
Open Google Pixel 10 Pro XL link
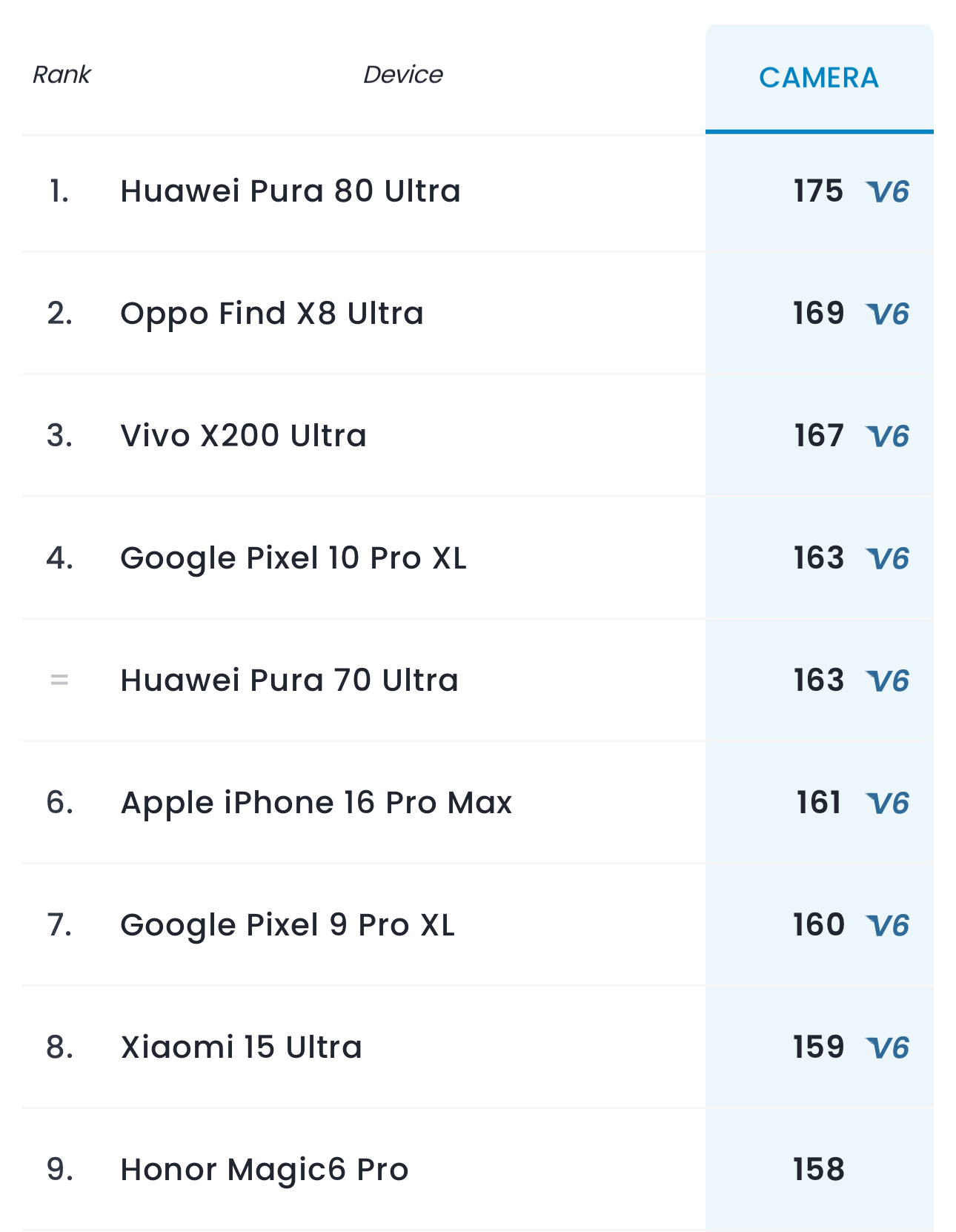[293, 558]
